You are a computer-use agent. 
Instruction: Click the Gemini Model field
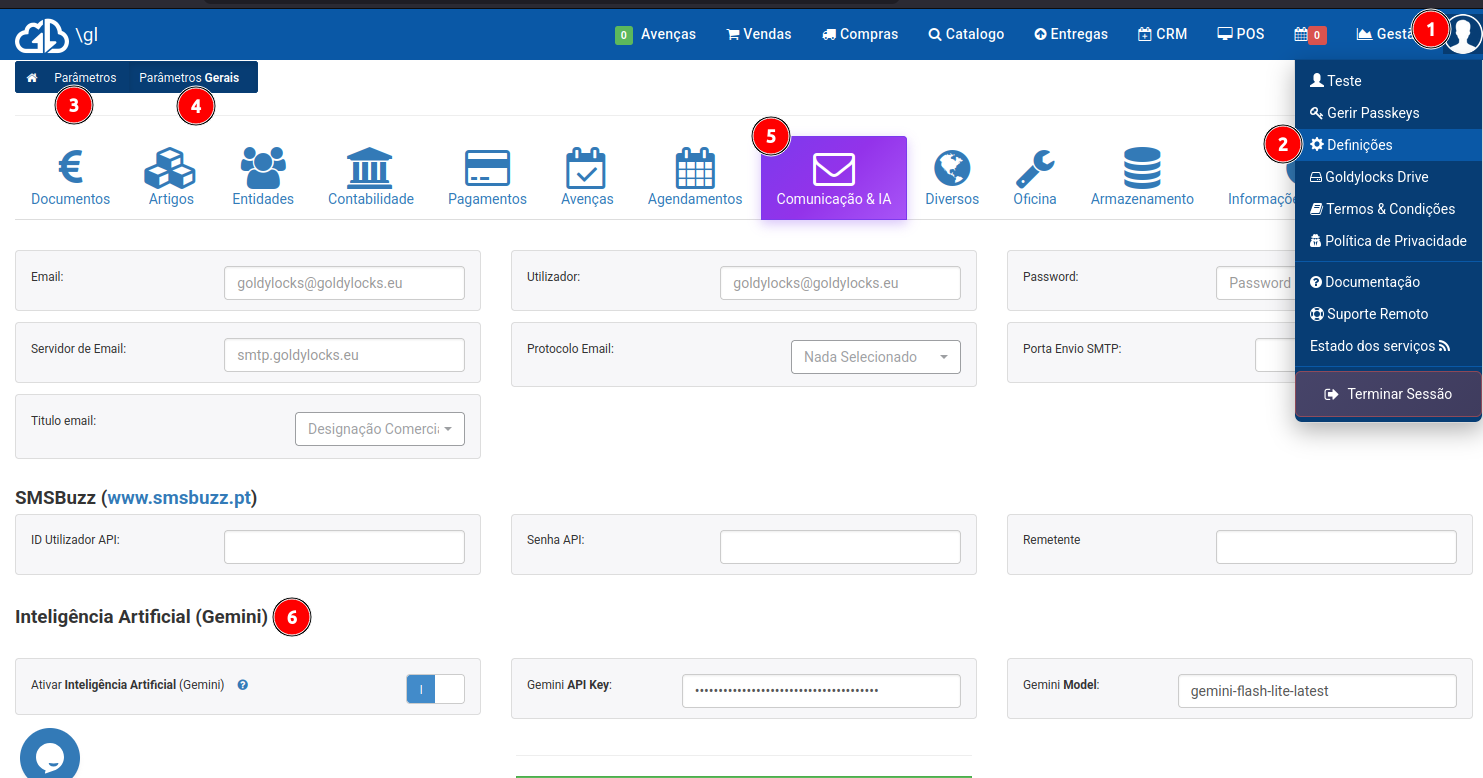(x=1317, y=691)
